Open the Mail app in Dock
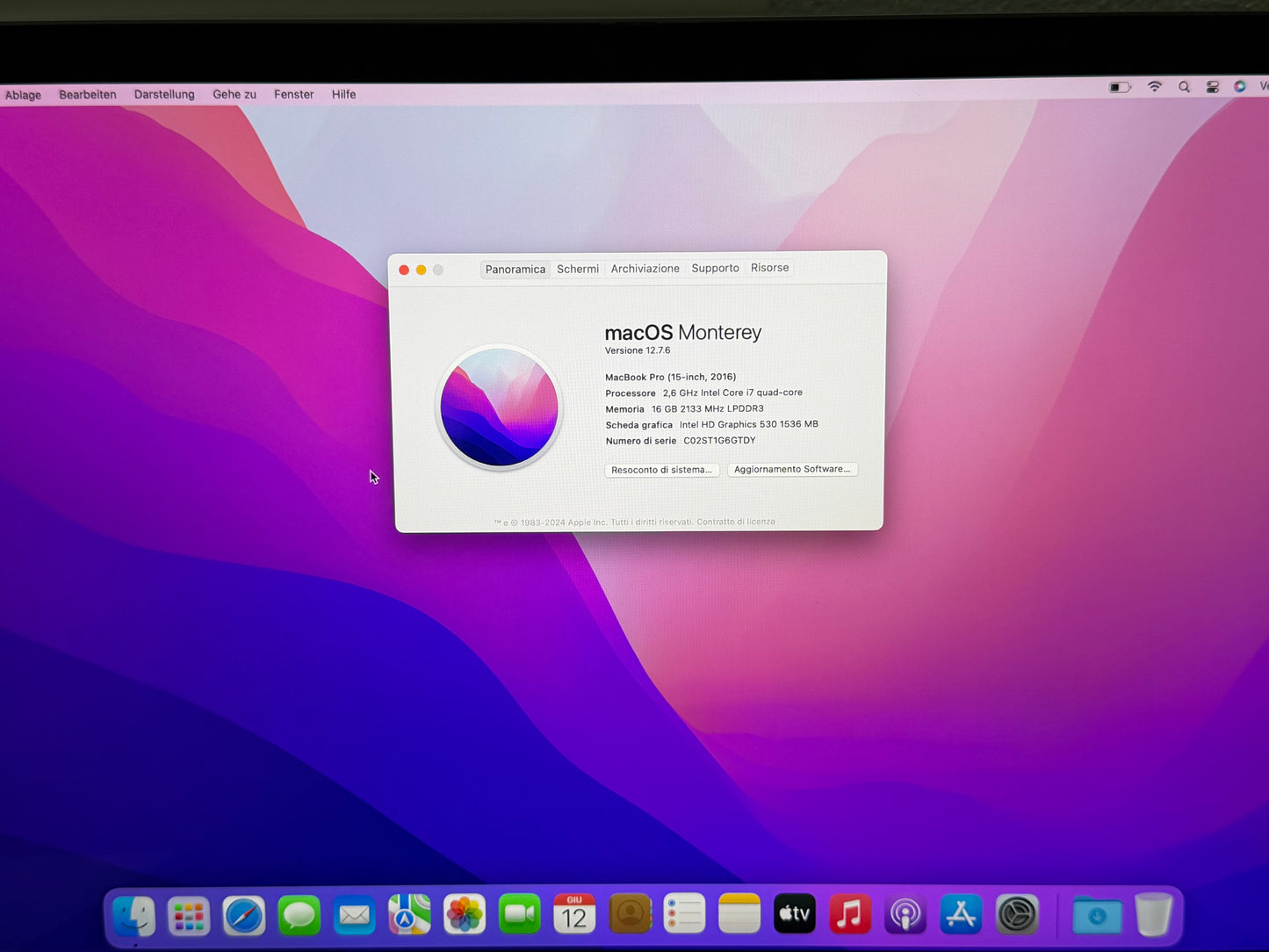The height and width of the screenshot is (952, 1269). pos(355,915)
